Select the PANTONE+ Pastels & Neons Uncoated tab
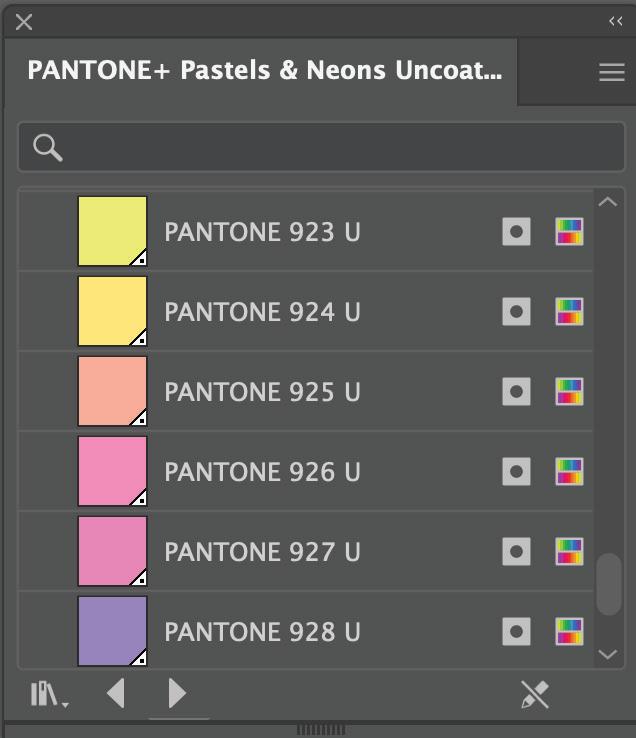The image size is (636, 738). [x=264, y=70]
